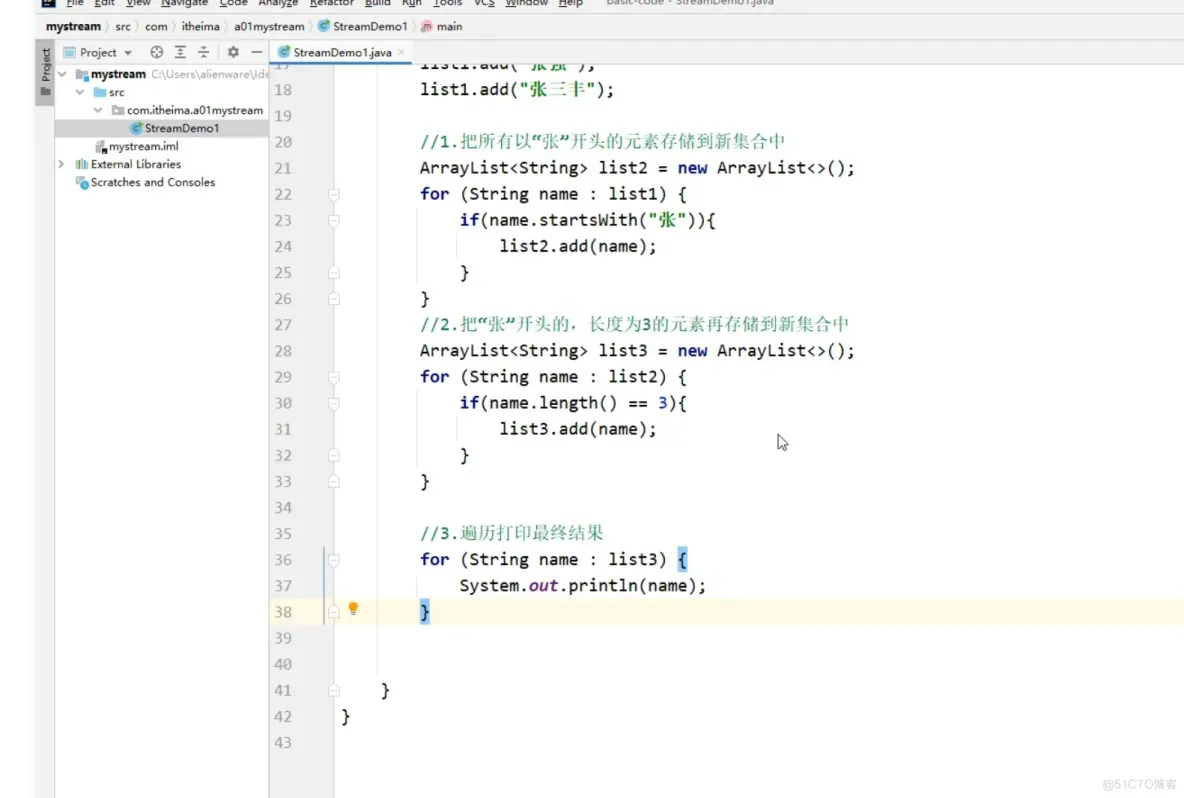Toggle code fold marker at line 29
The width and height of the screenshot is (1184, 798).
tap(334, 377)
